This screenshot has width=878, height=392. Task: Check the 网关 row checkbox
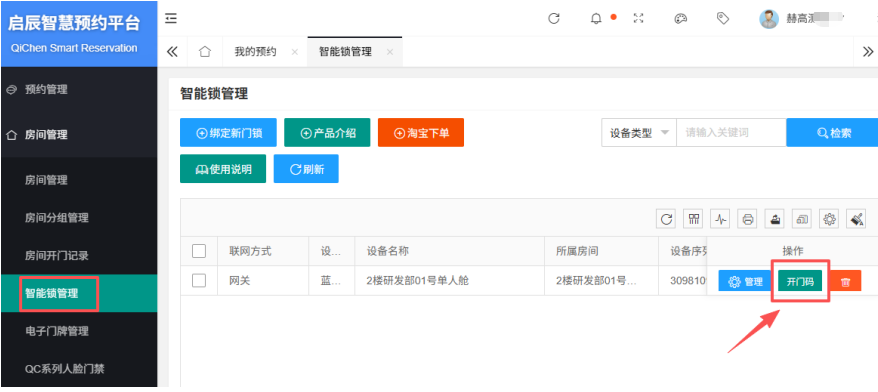(x=199, y=281)
